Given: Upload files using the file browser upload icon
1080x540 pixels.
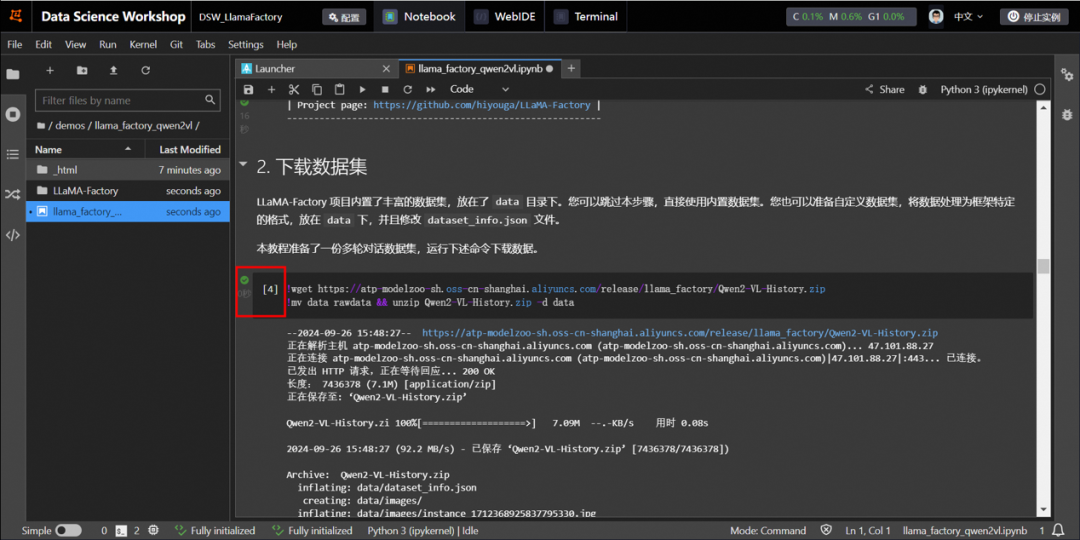Looking at the screenshot, I should tap(113, 70).
